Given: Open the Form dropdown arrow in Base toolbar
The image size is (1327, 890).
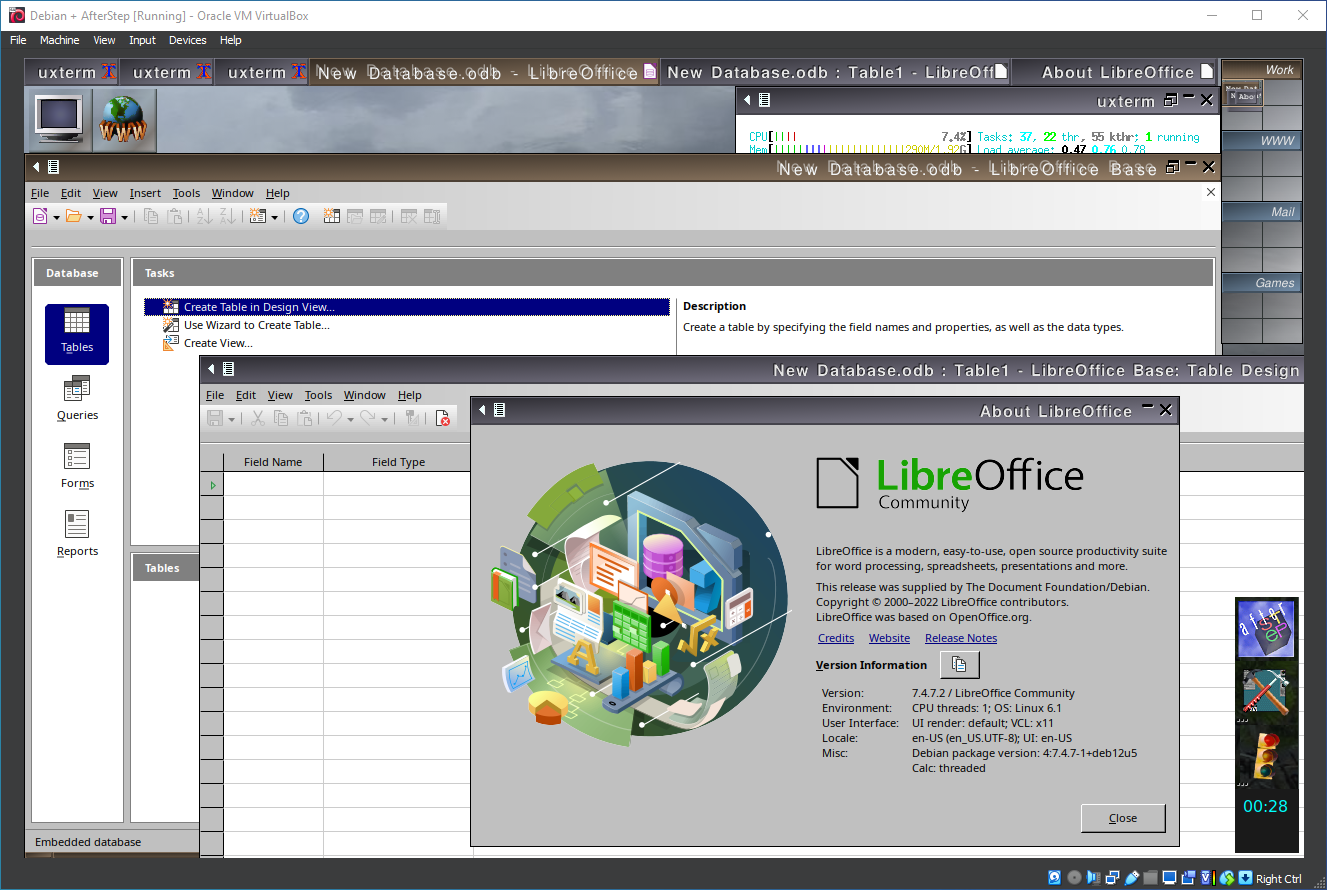Looking at the screenshot, I should [274, 217].
